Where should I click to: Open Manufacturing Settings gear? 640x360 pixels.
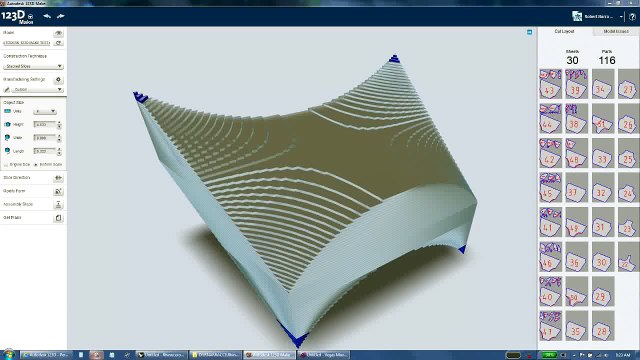(x=58, y=80)
